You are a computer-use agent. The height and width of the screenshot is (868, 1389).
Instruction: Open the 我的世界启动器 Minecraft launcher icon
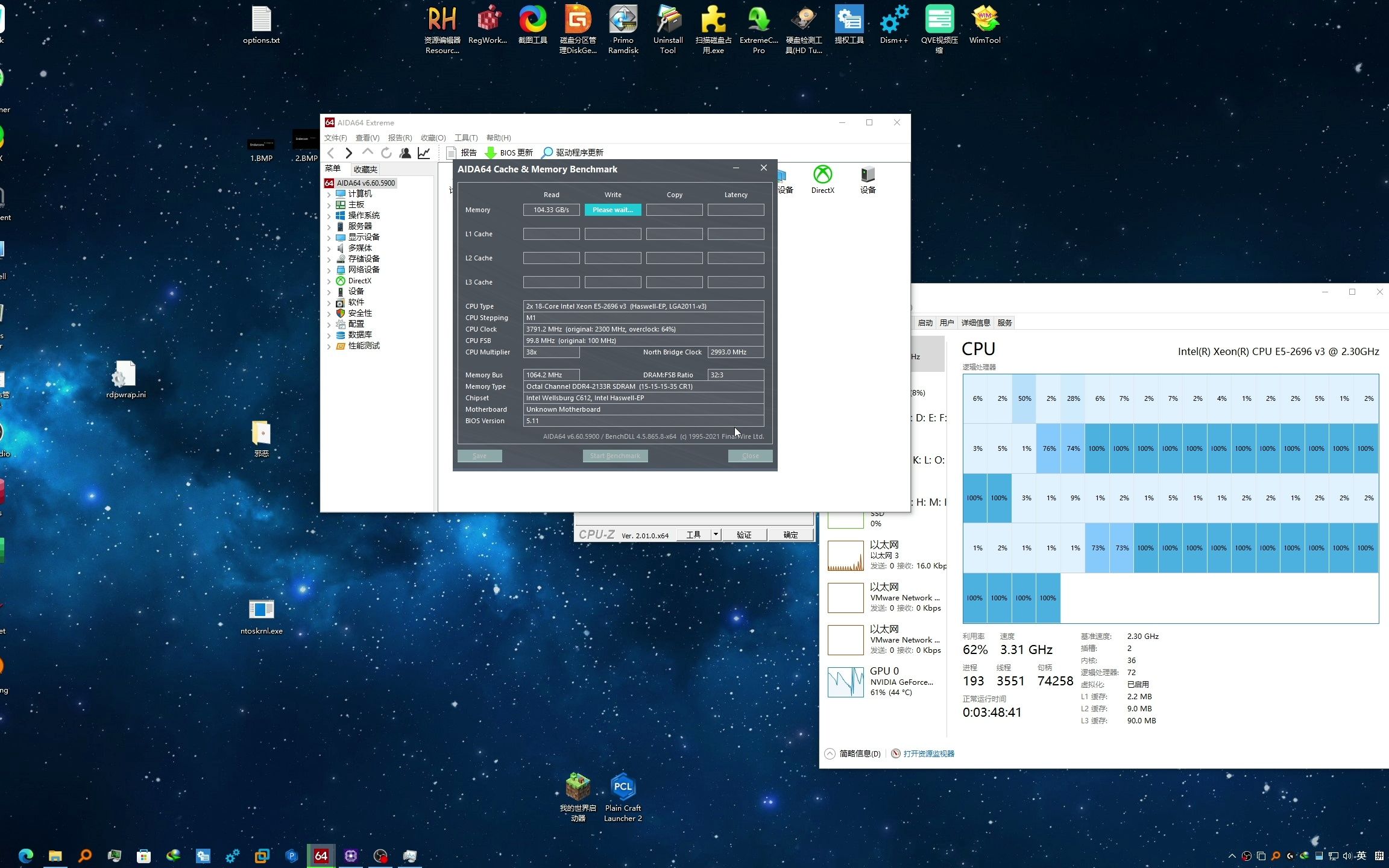click(x=578, y=797)
